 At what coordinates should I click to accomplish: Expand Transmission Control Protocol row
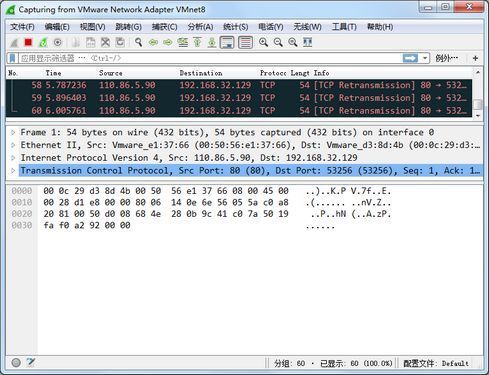(13, 170)
